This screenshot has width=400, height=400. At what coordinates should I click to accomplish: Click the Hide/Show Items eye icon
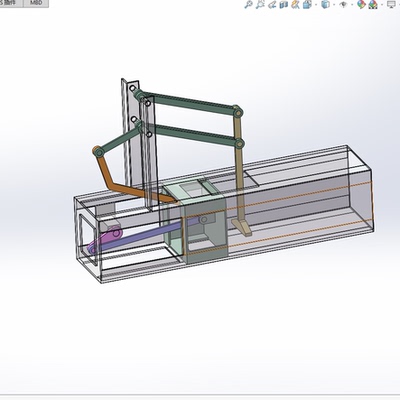[343, 4]
